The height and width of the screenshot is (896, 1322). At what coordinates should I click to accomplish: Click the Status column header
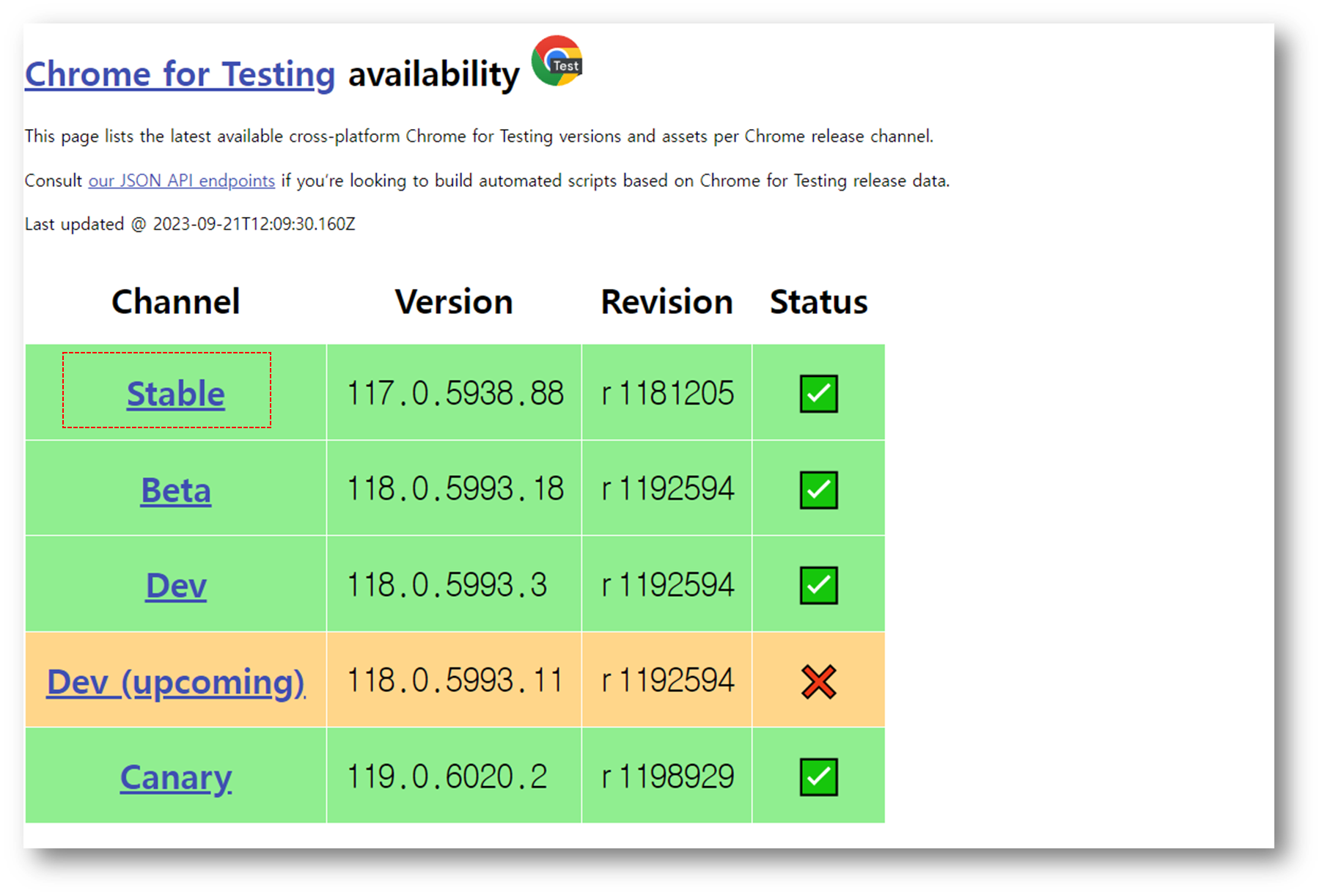click(x=819, y=301)
